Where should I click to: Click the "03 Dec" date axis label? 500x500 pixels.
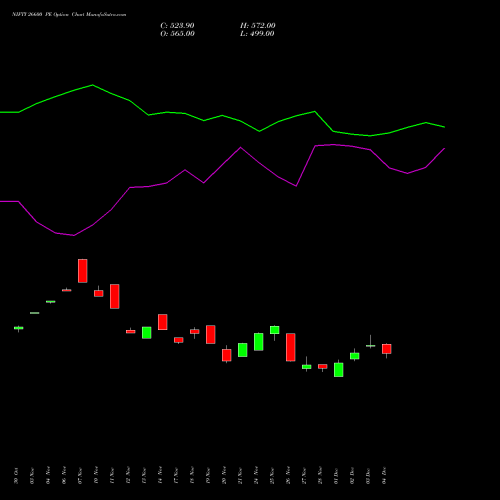368,476
